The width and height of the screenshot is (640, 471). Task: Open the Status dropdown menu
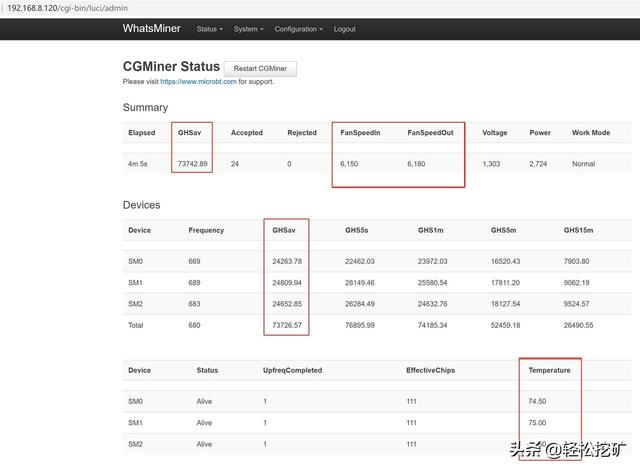pos(209,29)
